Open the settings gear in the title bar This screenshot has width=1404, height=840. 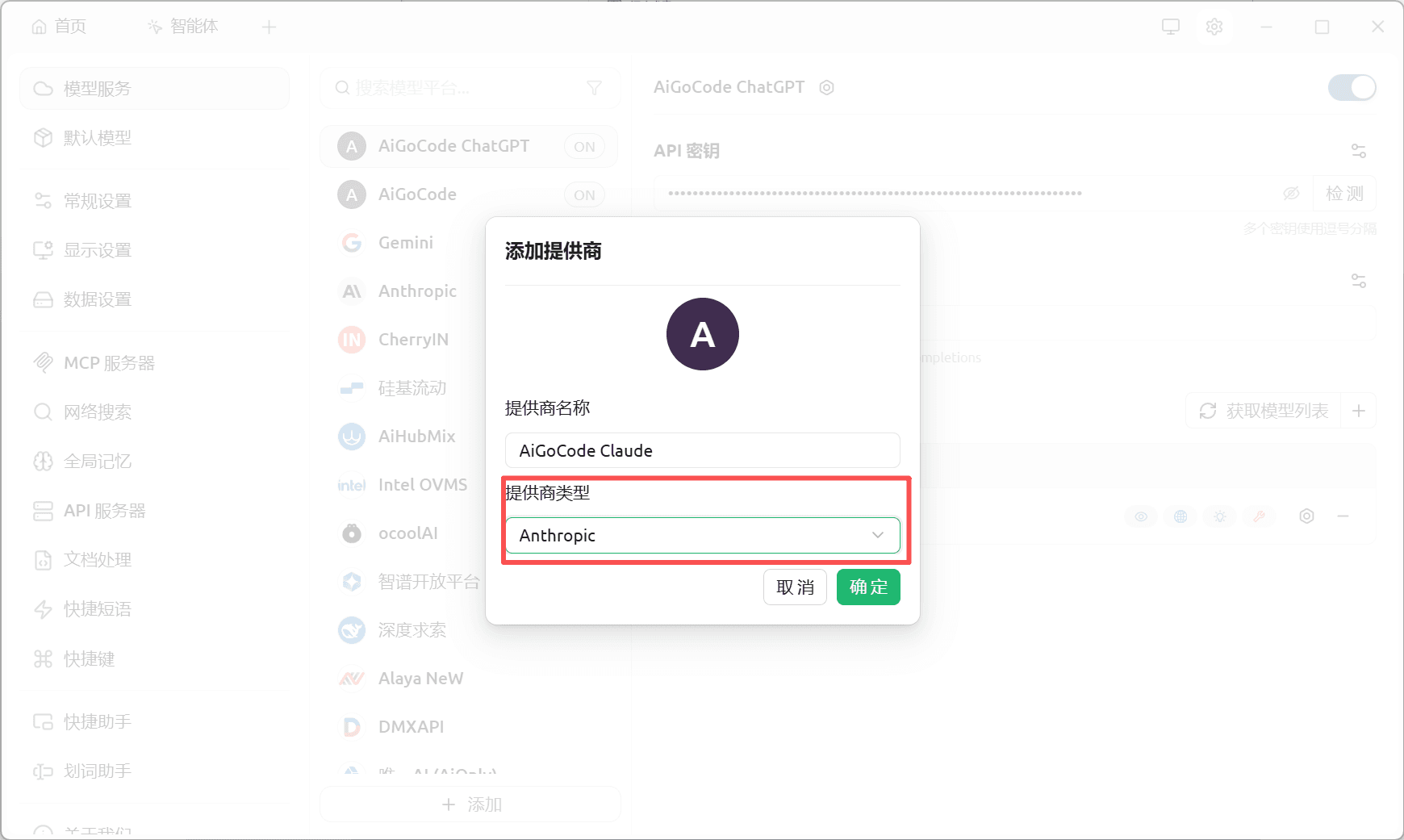(x=1214, y=27)
